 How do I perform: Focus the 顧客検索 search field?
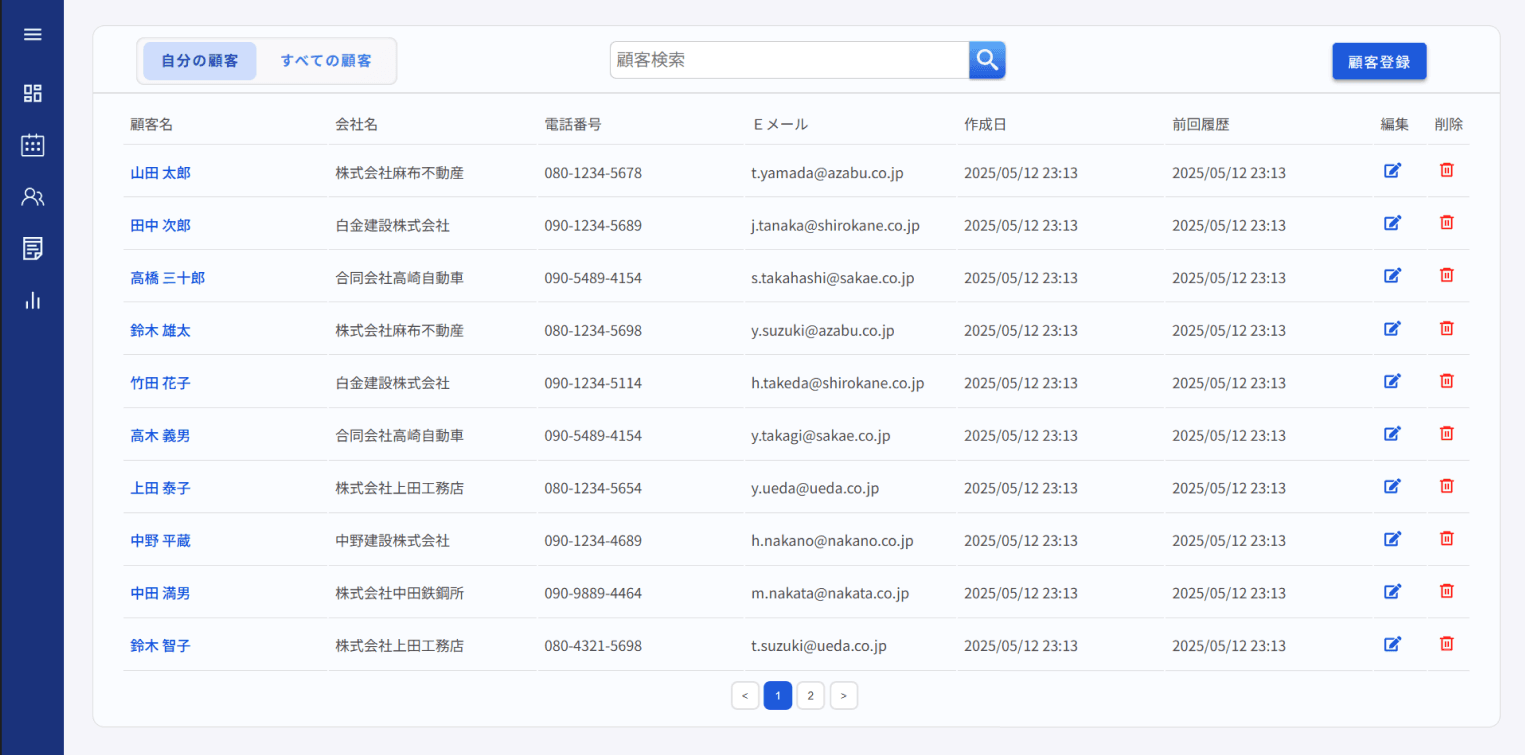tap(789, 60)
